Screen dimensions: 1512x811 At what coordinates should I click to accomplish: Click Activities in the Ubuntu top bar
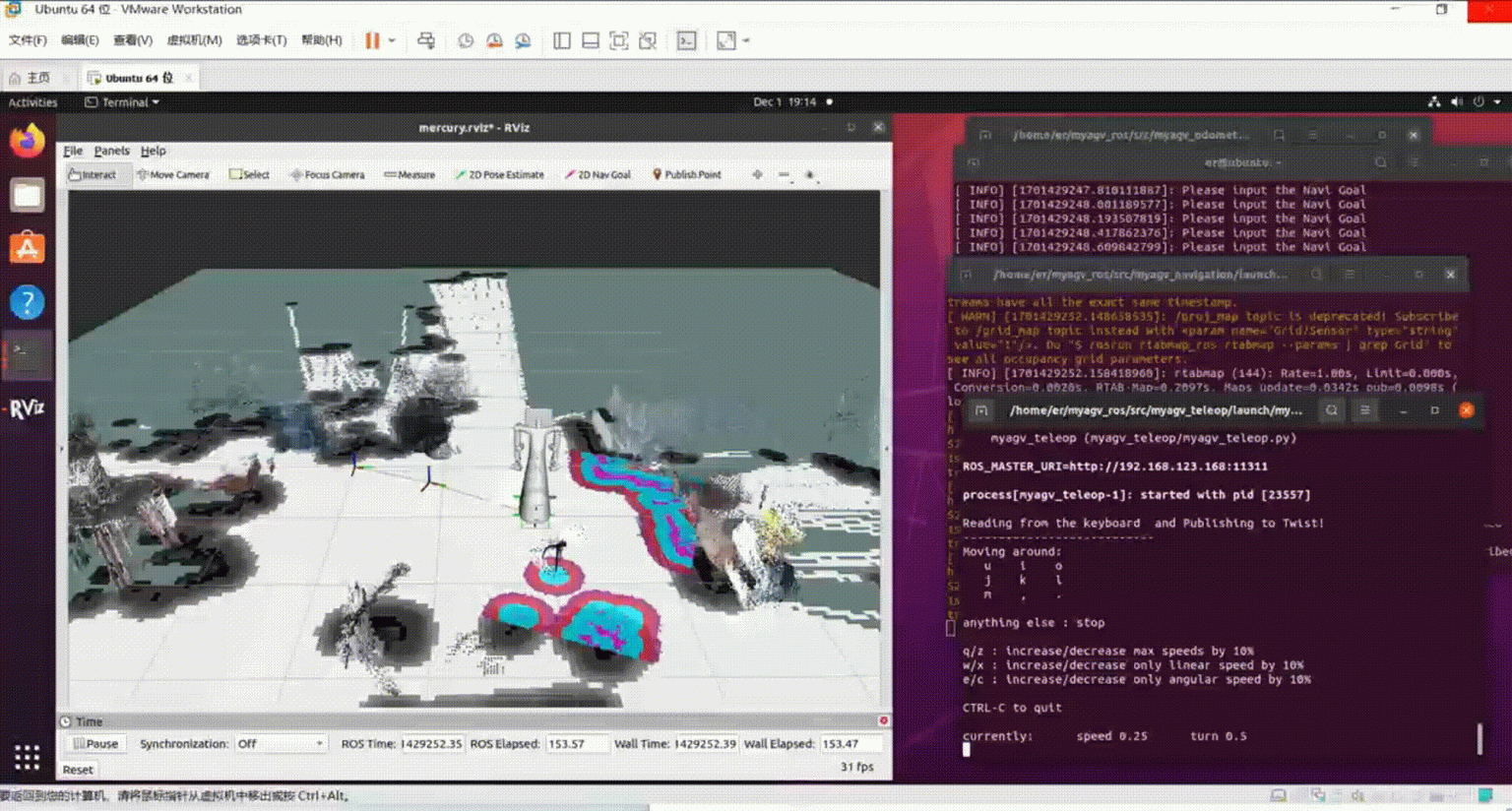pos(32,102)
